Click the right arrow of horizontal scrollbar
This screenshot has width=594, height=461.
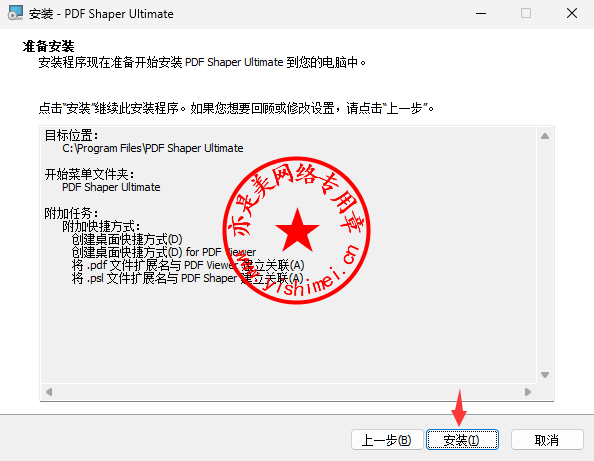click(528, 392)
